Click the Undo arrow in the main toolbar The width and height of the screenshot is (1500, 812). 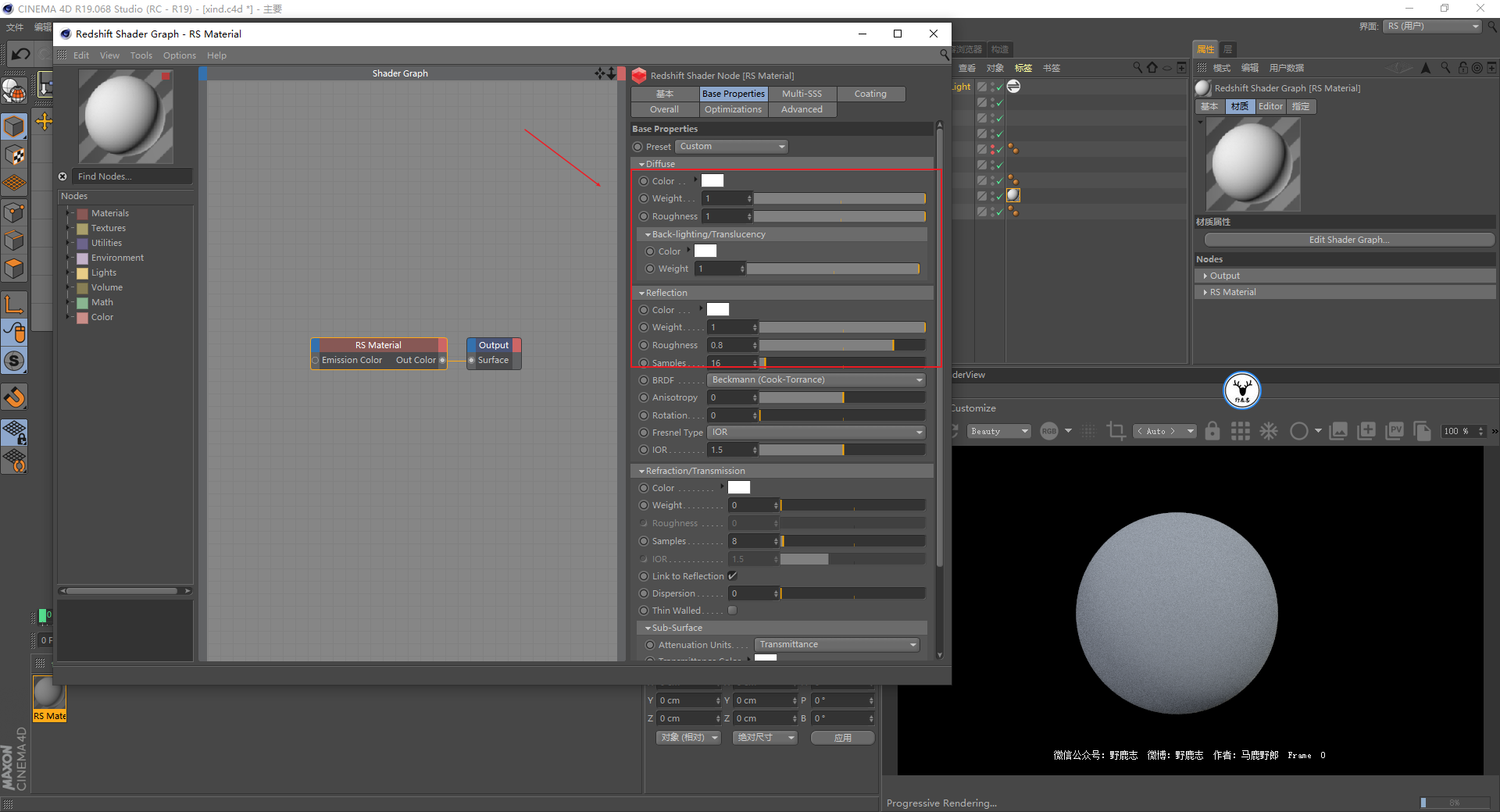pyautogui.click(x=20, y=55)
